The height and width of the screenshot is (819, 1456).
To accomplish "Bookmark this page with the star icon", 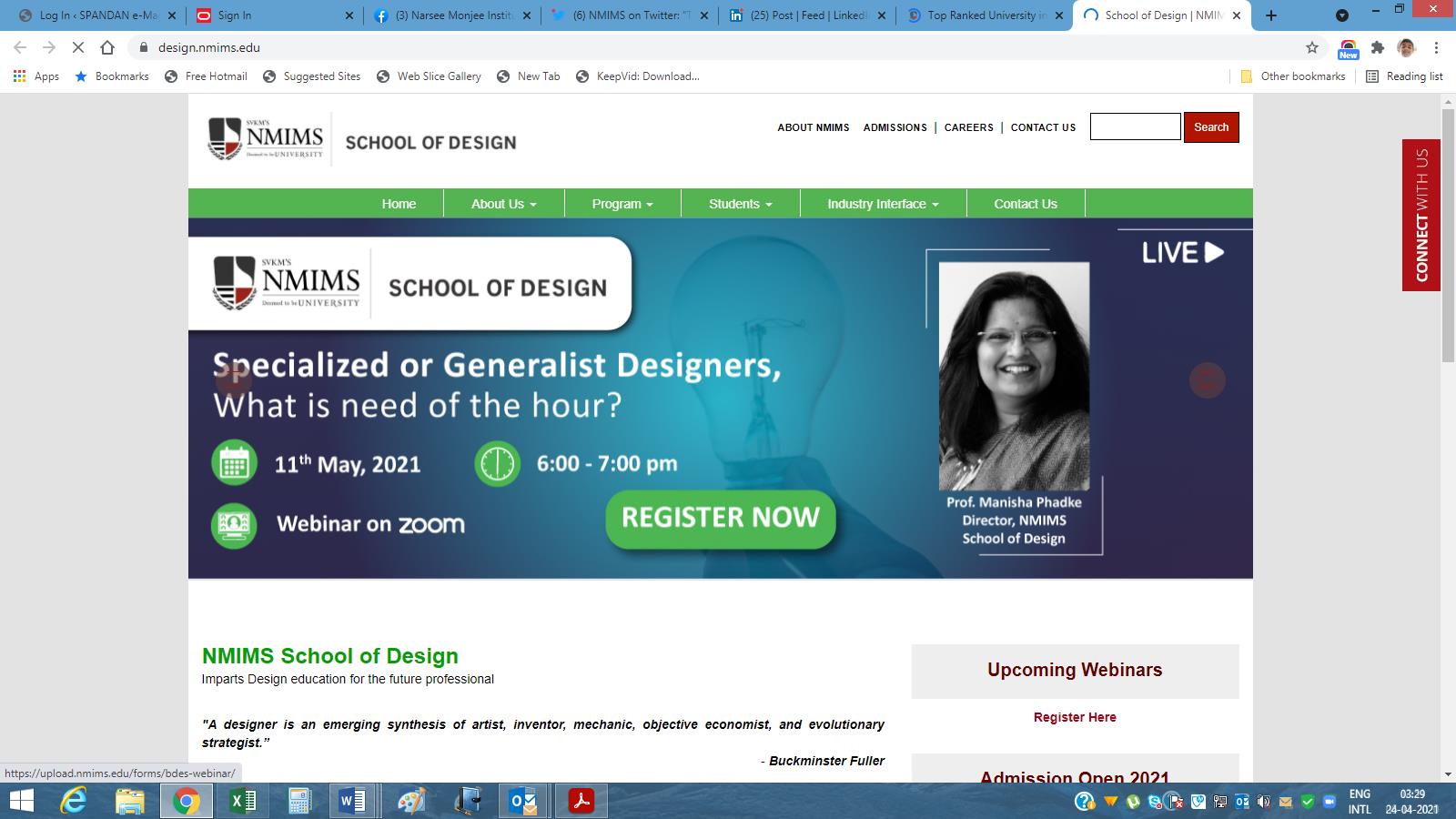I will (1311, 47).
